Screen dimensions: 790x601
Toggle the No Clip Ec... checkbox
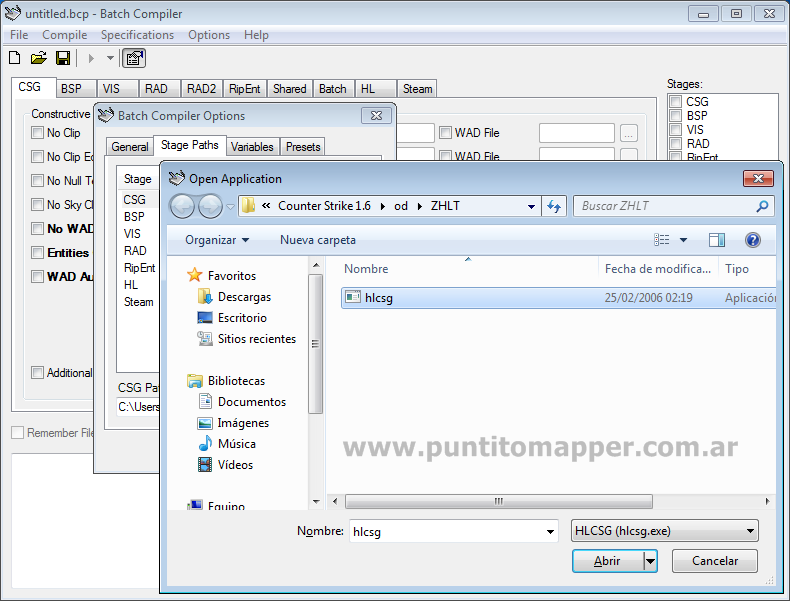pos(37,157)
